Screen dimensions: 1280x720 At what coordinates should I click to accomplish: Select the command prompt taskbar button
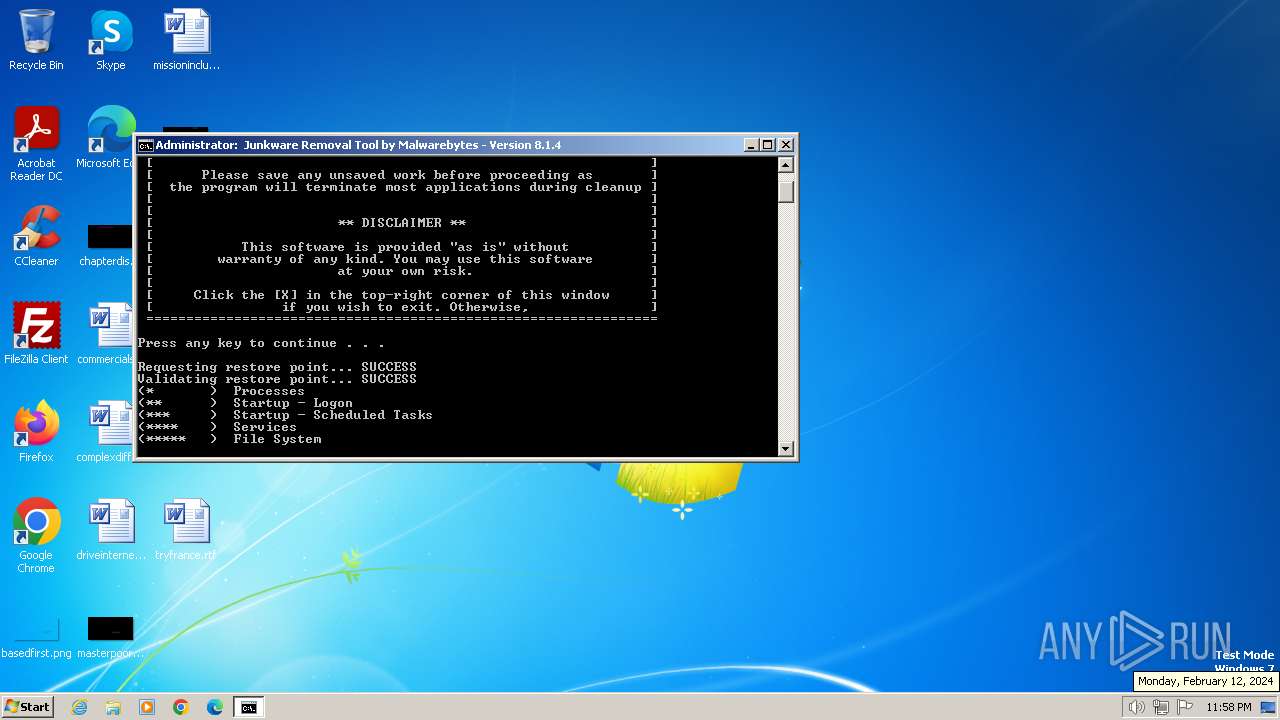pyautogui.click(x=248, y=707)
